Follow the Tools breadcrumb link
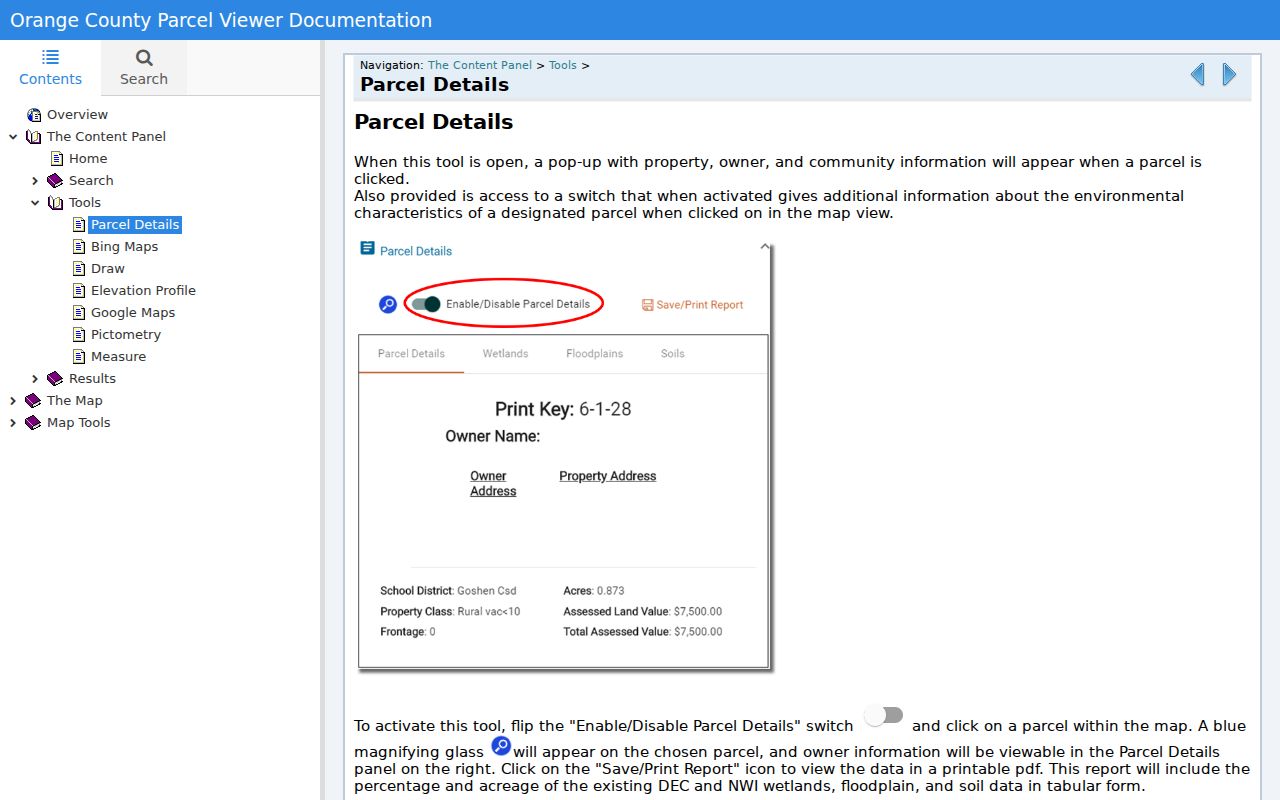The width and height of the screenshot is (1280, 800). tap(563, 65)
